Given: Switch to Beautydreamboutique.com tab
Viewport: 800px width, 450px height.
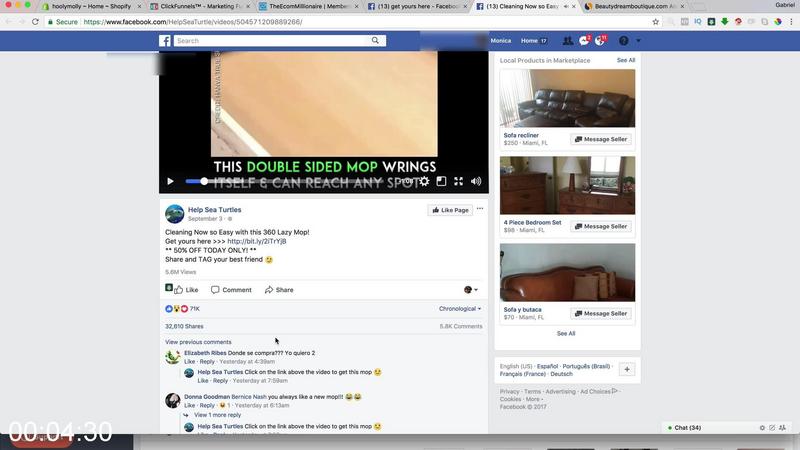Looking at the screenshot, I should [635, 7].
